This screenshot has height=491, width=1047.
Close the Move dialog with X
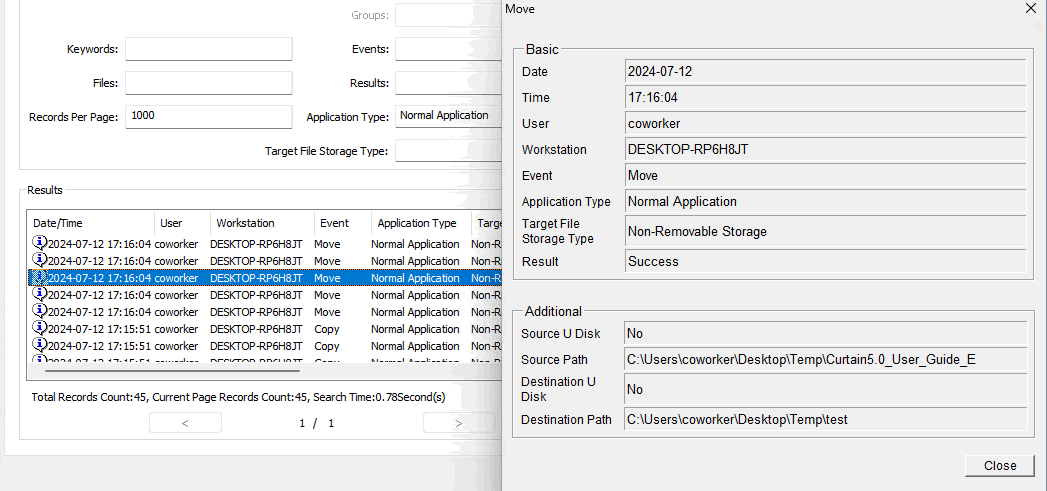(1031, 9)
